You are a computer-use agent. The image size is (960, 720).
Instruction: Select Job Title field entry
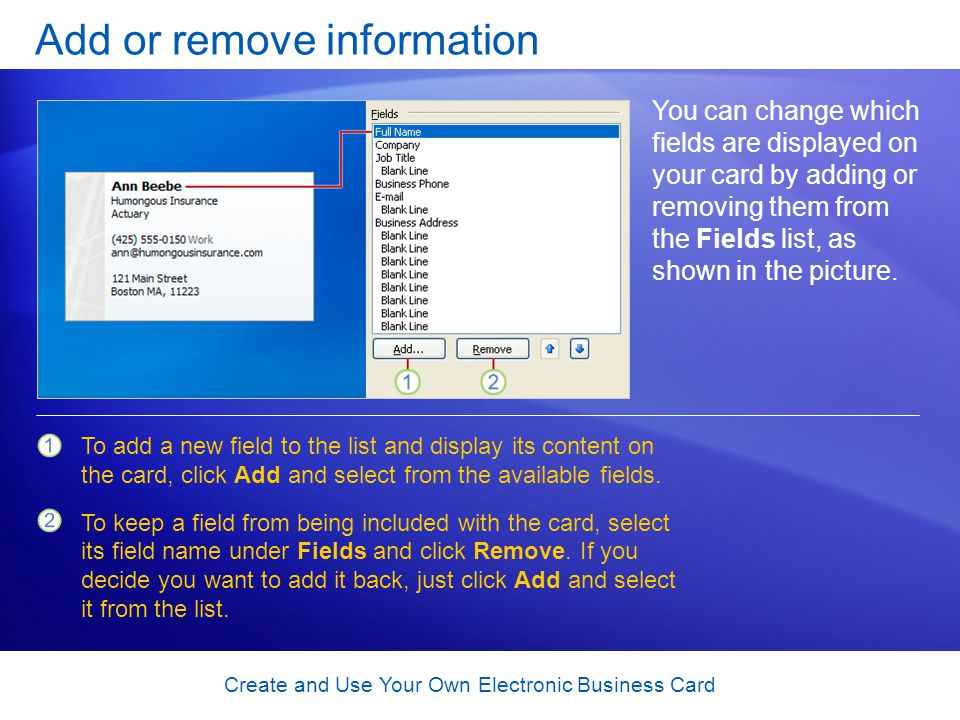tap(496, 158)
